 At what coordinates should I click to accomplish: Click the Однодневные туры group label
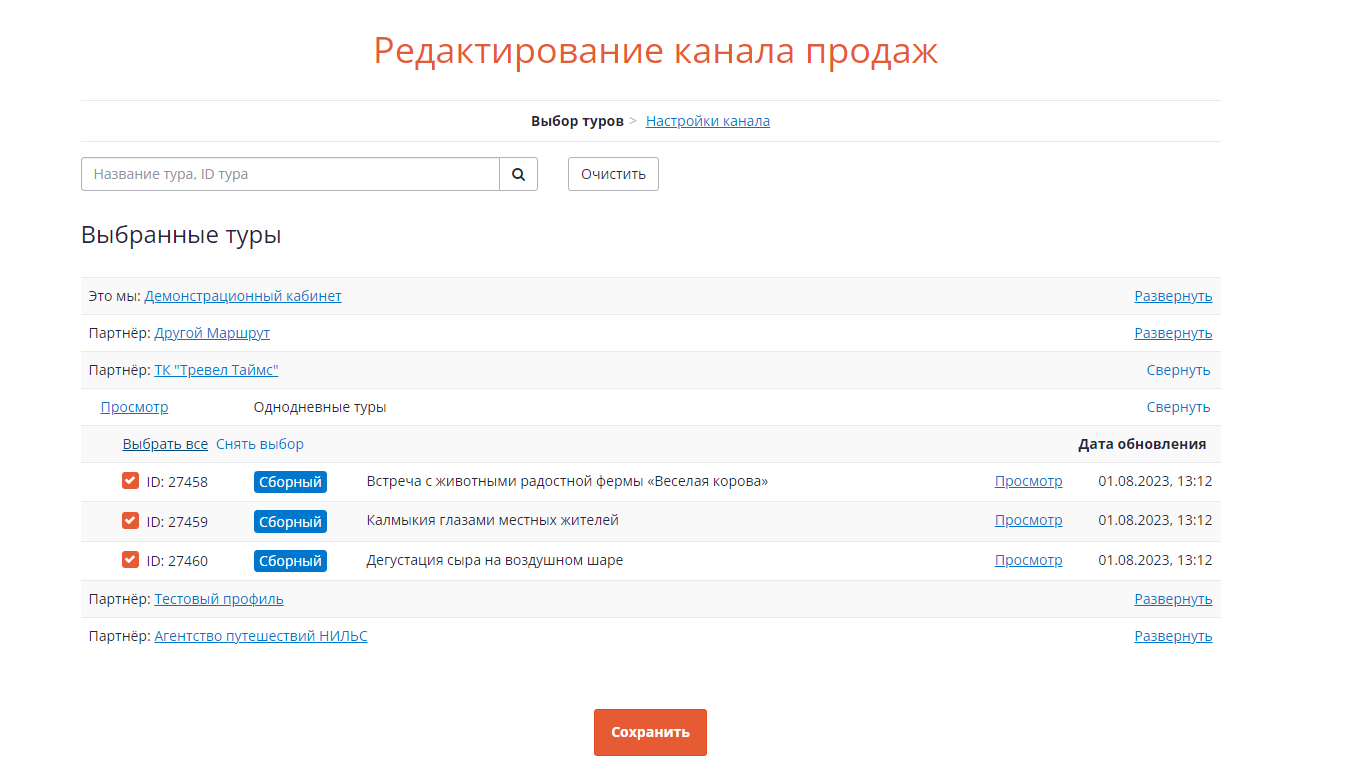point(320,407)
